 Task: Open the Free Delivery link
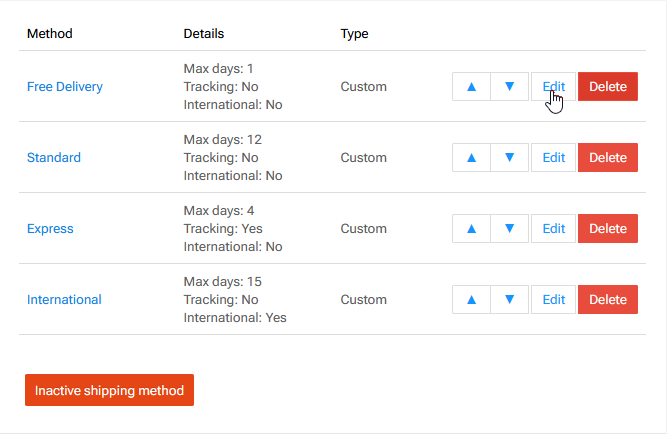tap(65, 87)
